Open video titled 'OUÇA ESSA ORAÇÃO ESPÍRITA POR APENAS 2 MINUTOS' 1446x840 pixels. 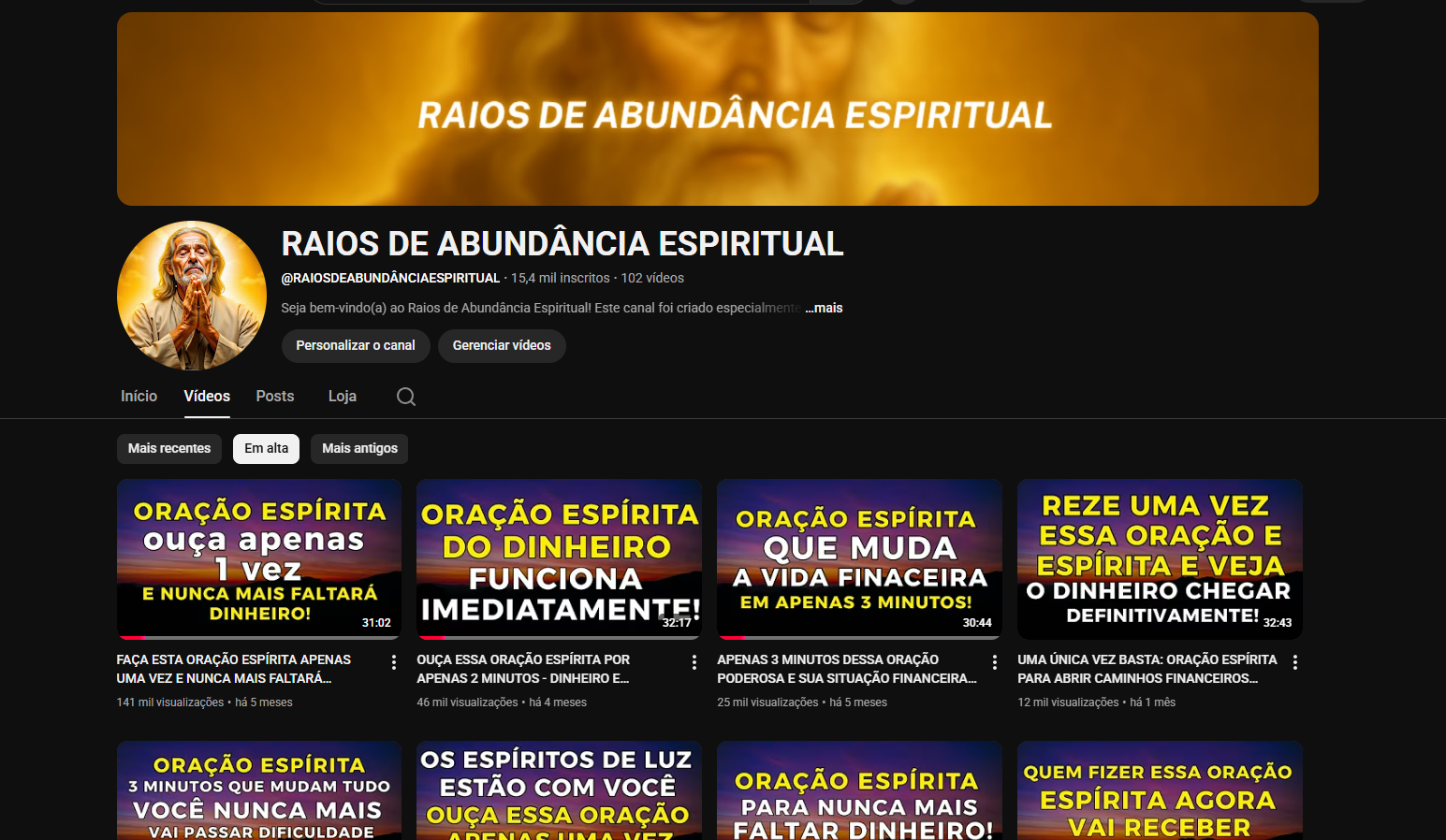[523, 669]
